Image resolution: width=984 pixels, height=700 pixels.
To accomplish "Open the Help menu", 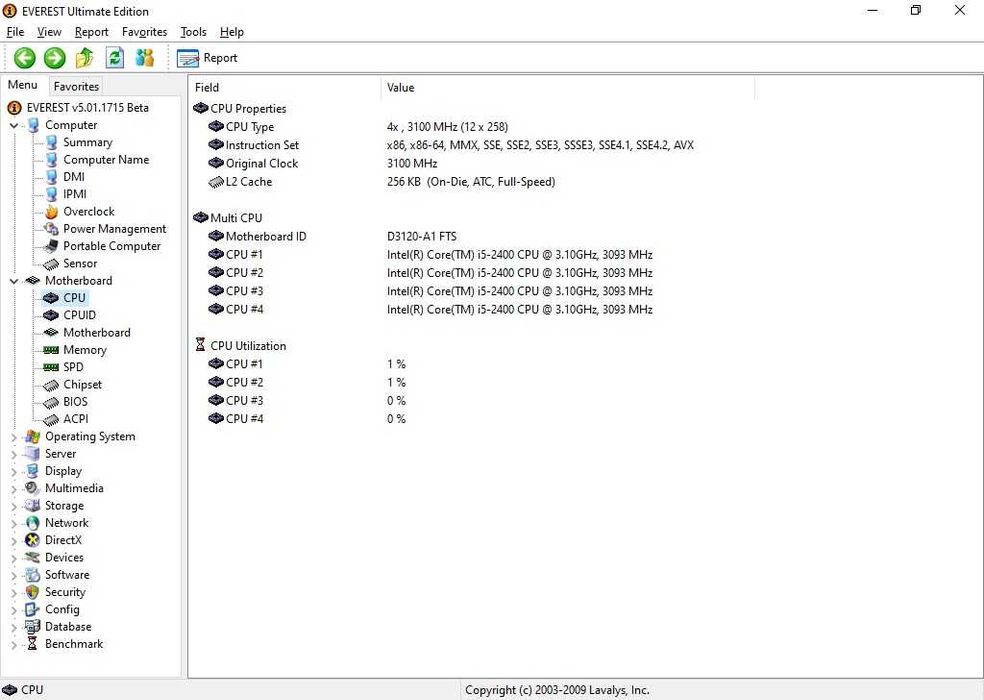I will pos(232,32).
